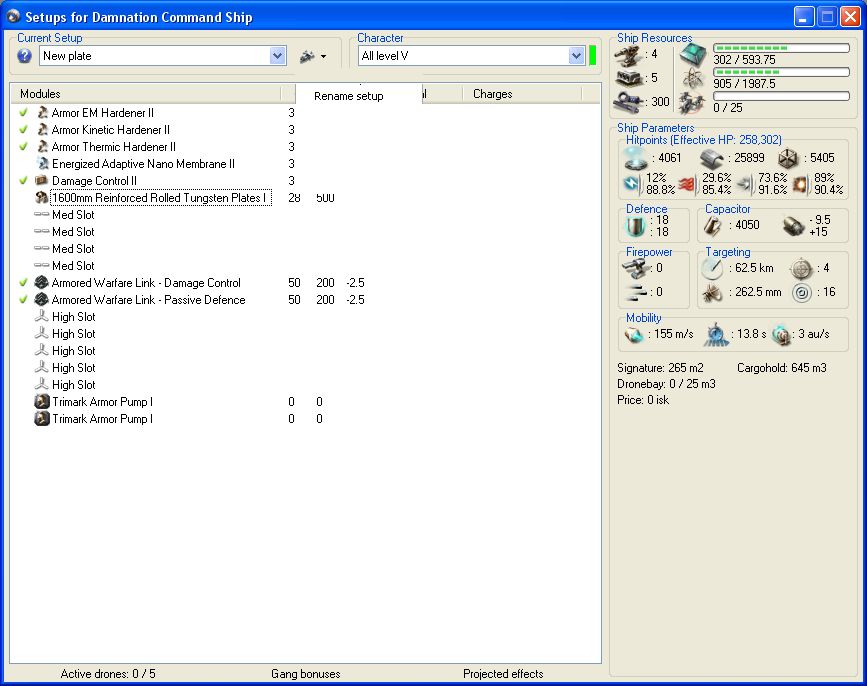Click the Modules column header
867x686 pixels.
pyautogui.click(x=146, y=94)
